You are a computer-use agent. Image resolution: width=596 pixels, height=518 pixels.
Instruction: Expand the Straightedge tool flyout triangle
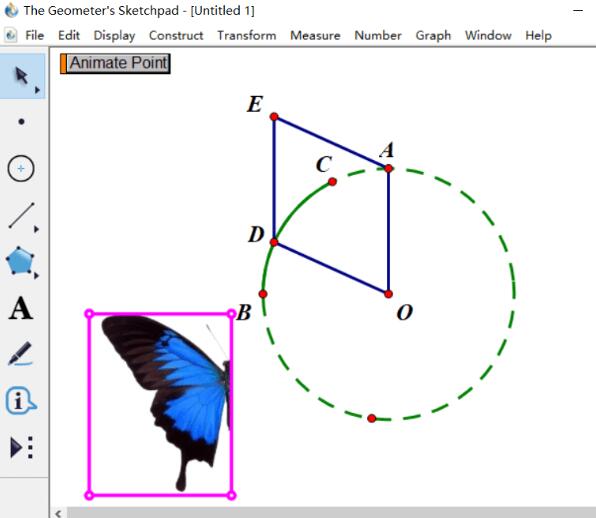click(x=36, y=229)
